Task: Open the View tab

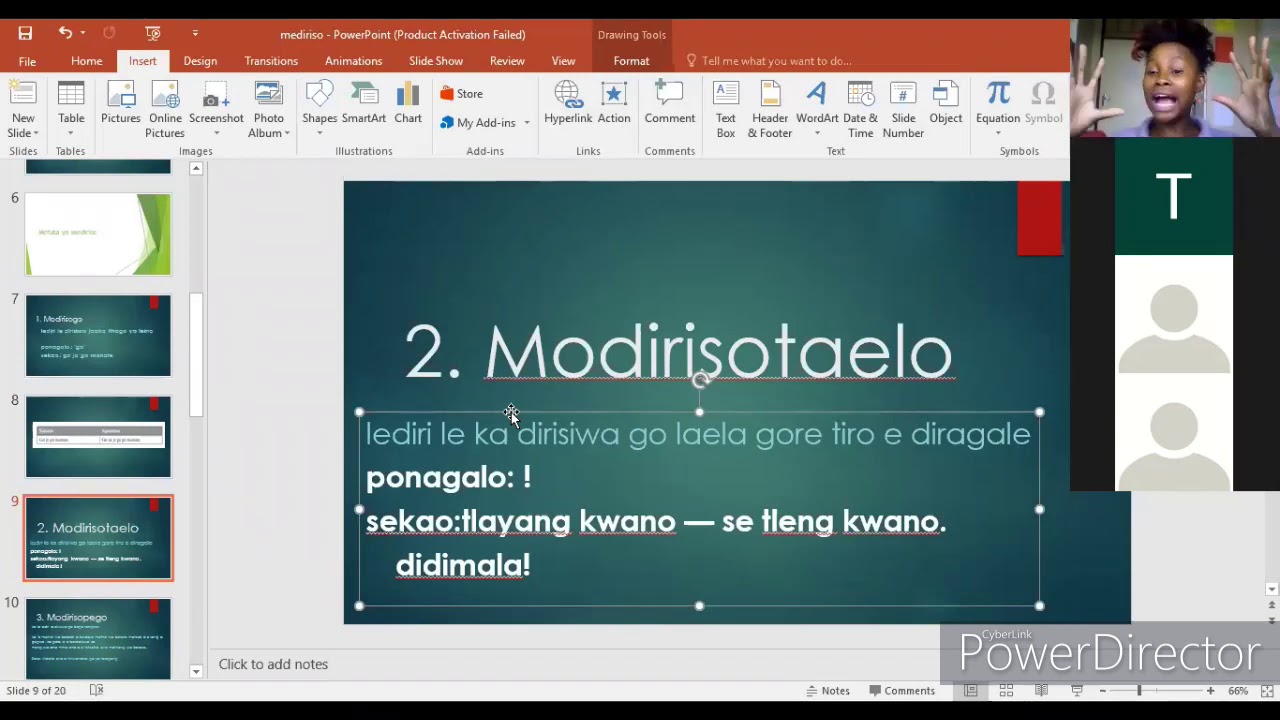Action: 563,61
